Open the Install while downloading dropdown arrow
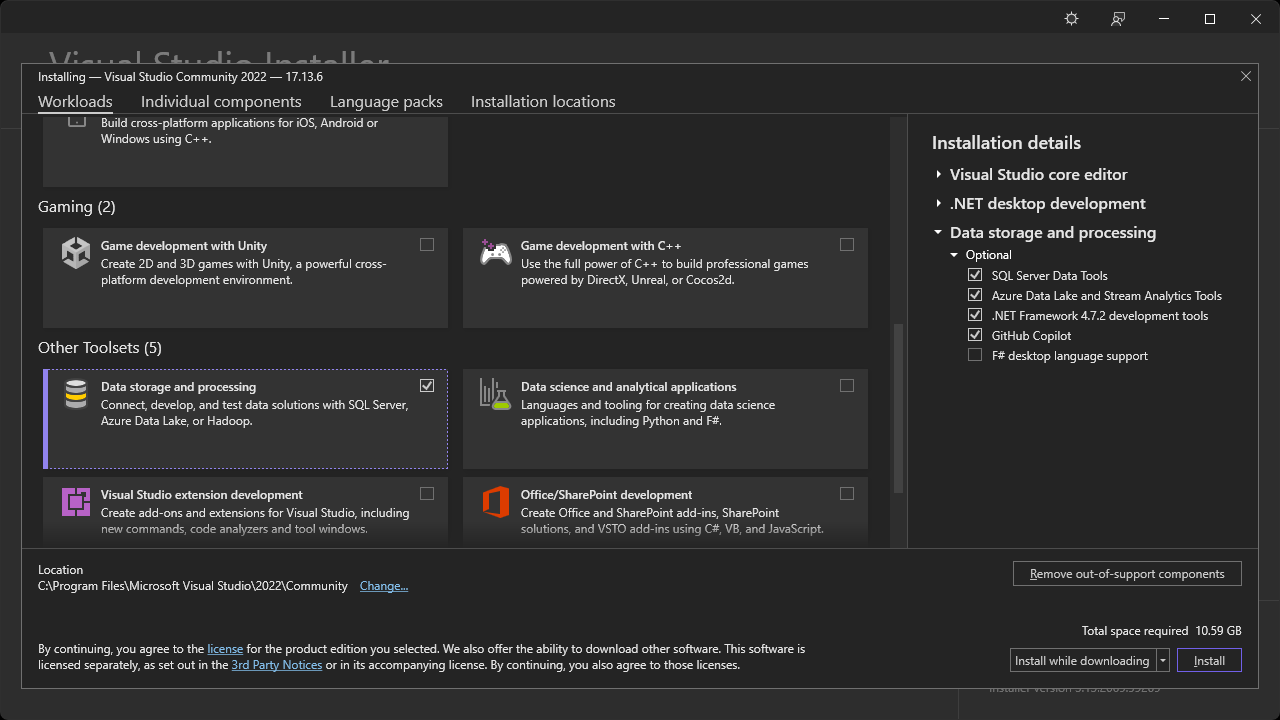Image resolution: width=1280 pixels, height=720 pixels. coord(1162,660)
